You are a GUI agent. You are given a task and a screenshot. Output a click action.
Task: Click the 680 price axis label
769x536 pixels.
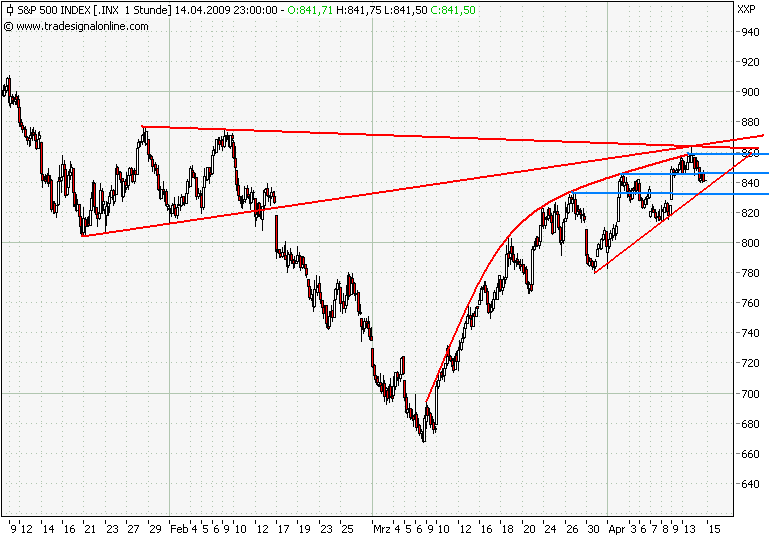pyautogui.click(x=750, y=424)
